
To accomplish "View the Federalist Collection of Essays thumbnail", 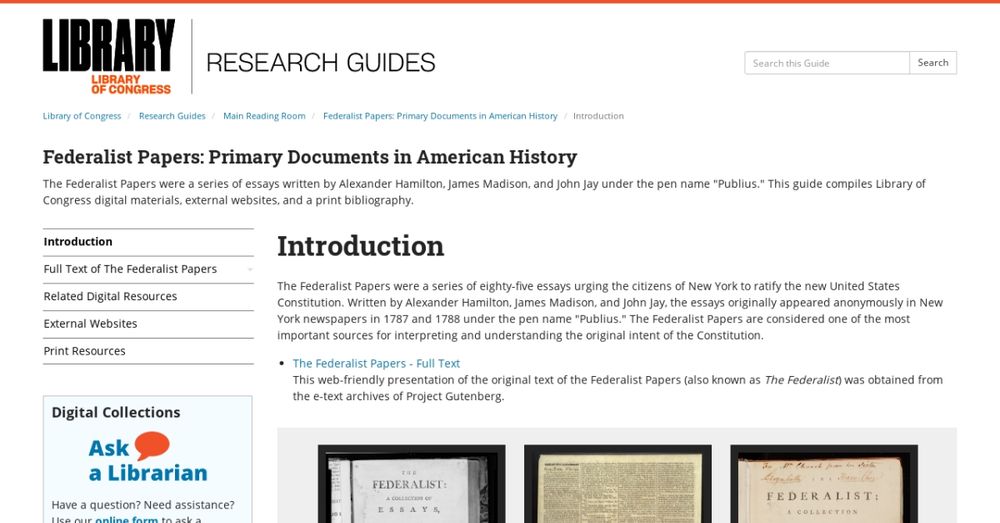I will tap(411, 484).
